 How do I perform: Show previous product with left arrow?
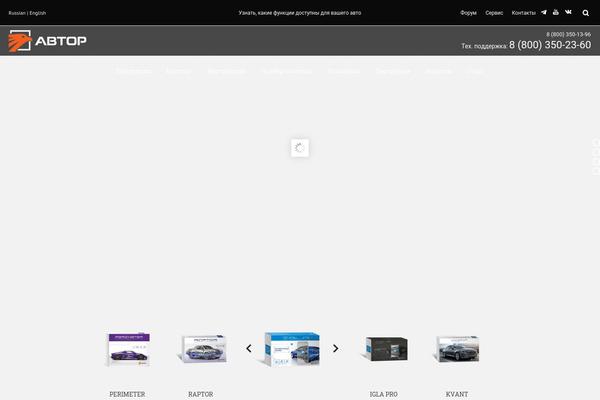pyautogui.click(x=249, y=348)
